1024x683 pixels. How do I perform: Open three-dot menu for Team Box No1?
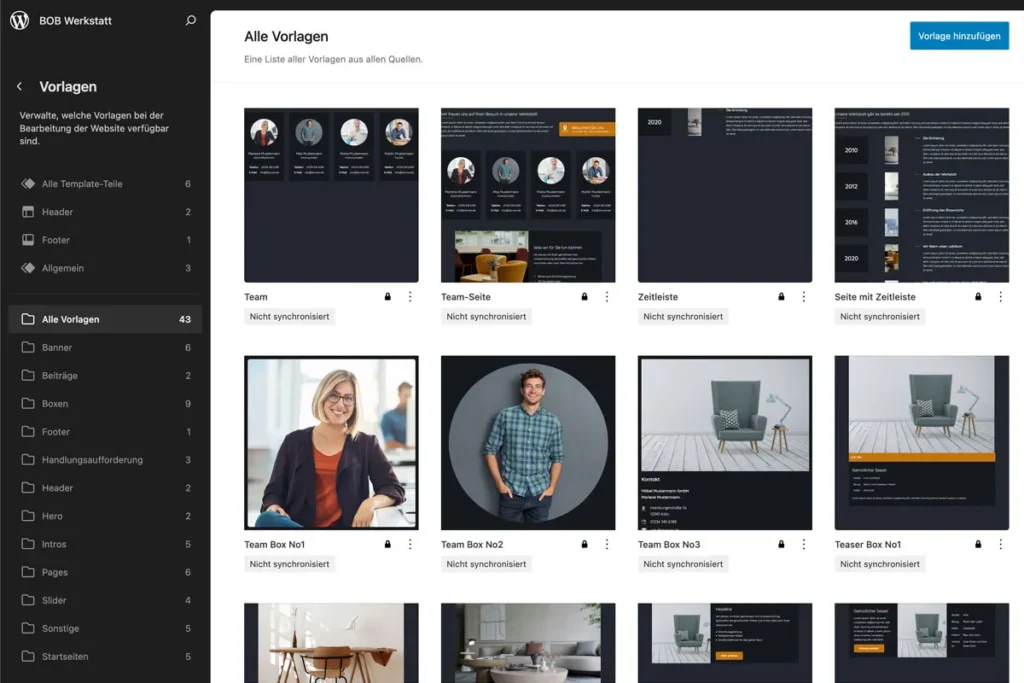[x=410, y=545]
